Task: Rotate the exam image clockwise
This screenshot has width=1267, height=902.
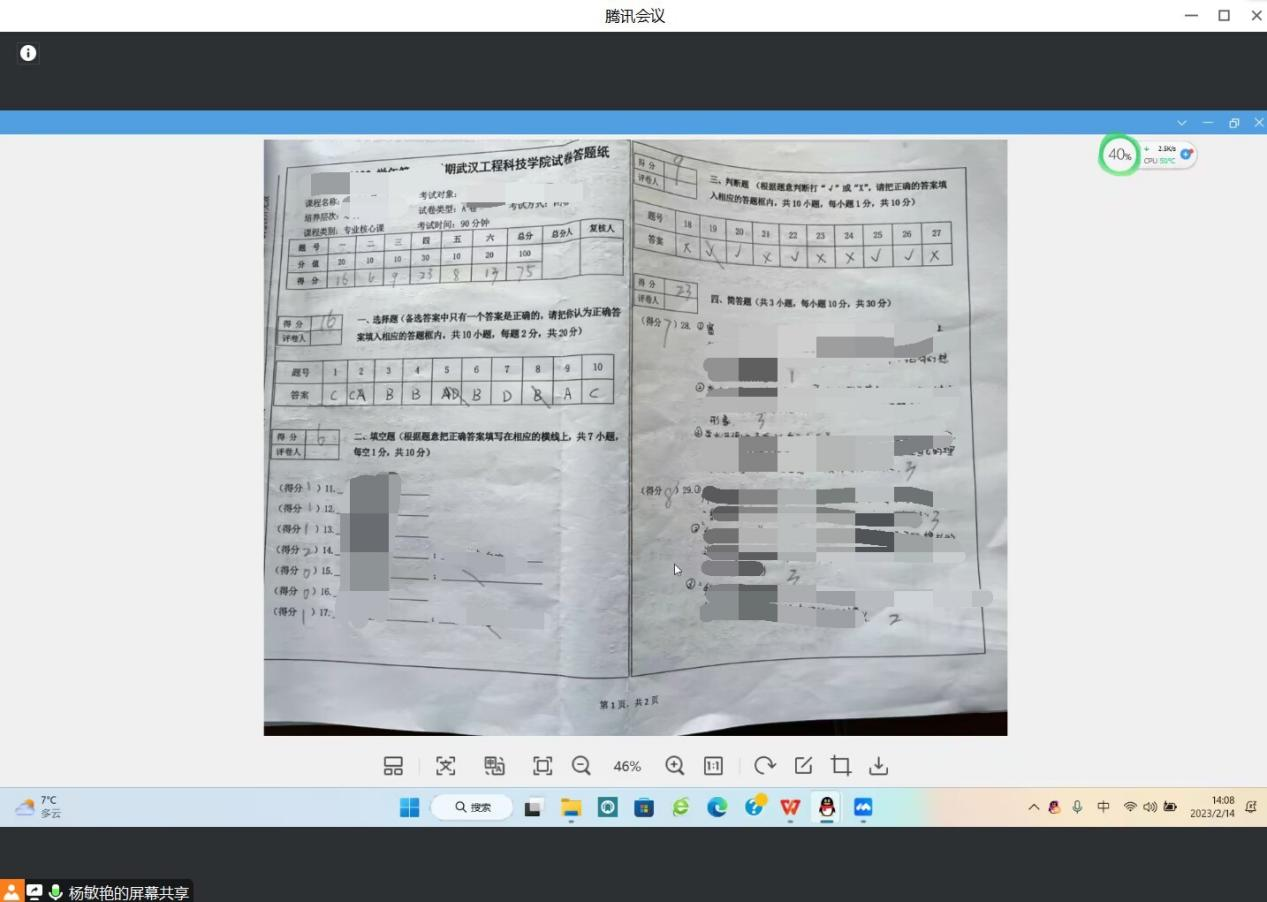Action: click(765, 766)
